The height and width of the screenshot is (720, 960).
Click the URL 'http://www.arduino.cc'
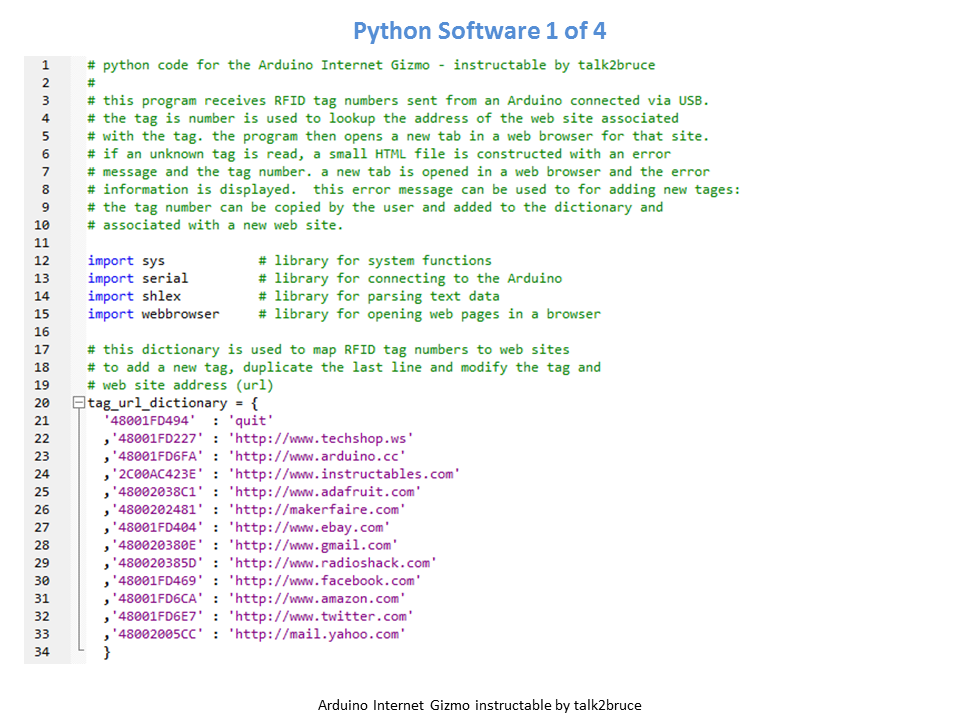pyautogui.click(x=317, y=456)
